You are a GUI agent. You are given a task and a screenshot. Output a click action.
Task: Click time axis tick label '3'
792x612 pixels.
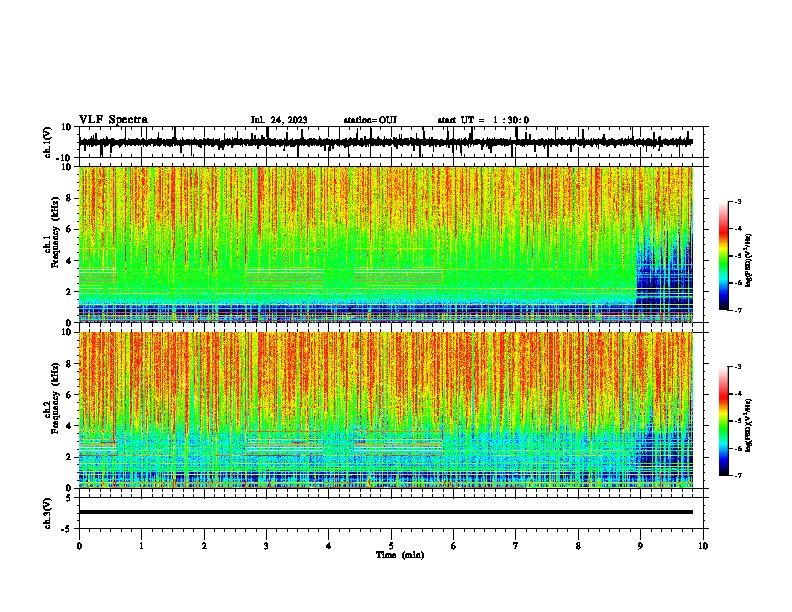point(266,546)
